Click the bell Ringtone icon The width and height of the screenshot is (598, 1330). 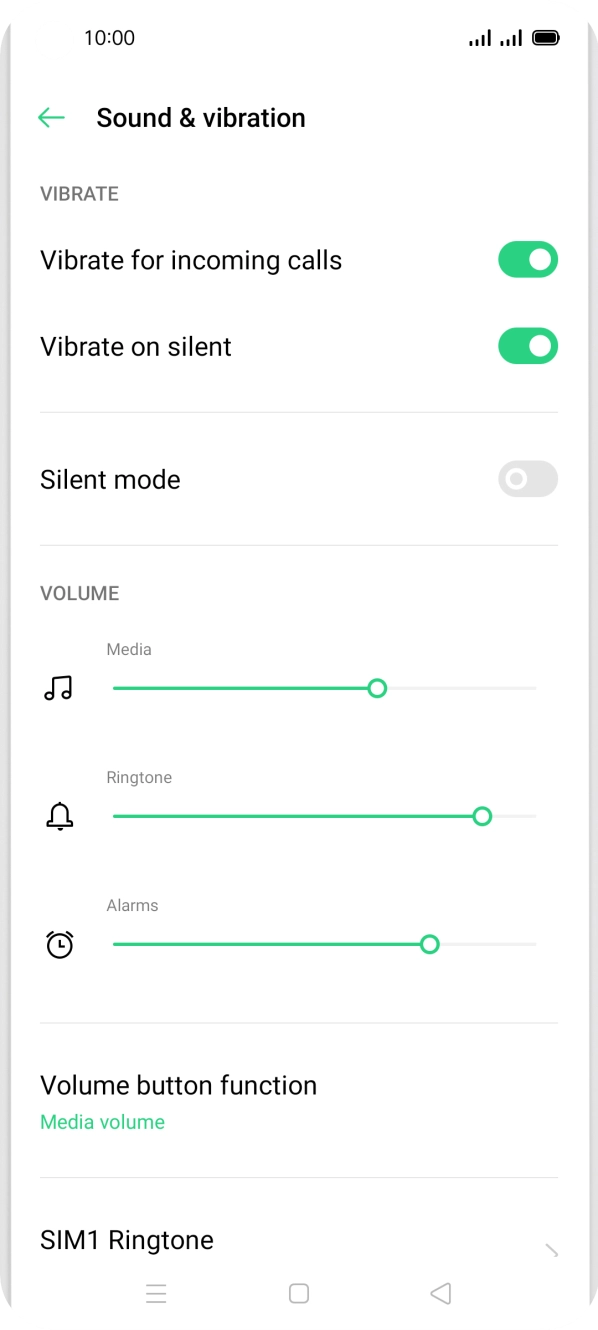59,816
